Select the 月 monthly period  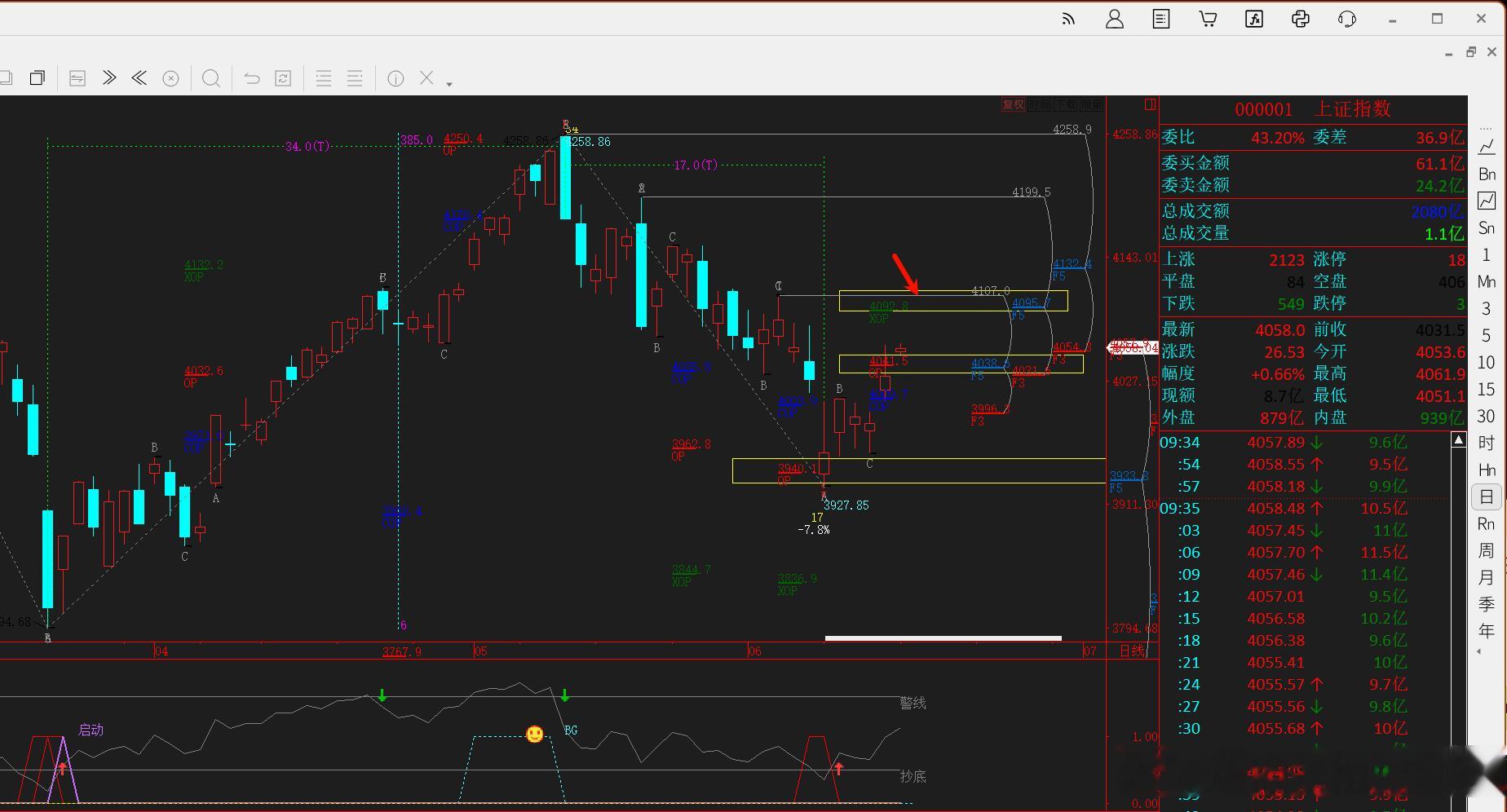1487,577
